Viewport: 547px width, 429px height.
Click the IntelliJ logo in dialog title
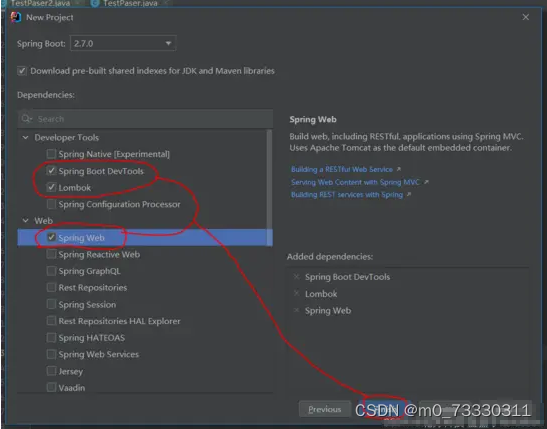[16, 17]
